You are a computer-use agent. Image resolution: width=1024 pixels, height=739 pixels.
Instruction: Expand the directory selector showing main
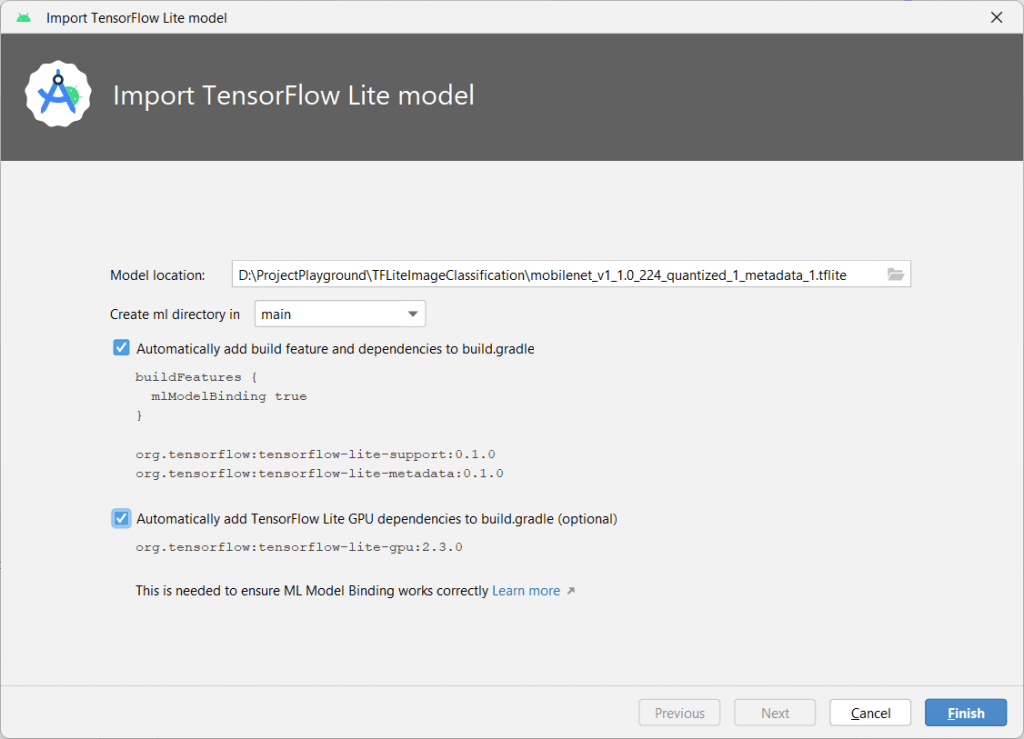340,313
